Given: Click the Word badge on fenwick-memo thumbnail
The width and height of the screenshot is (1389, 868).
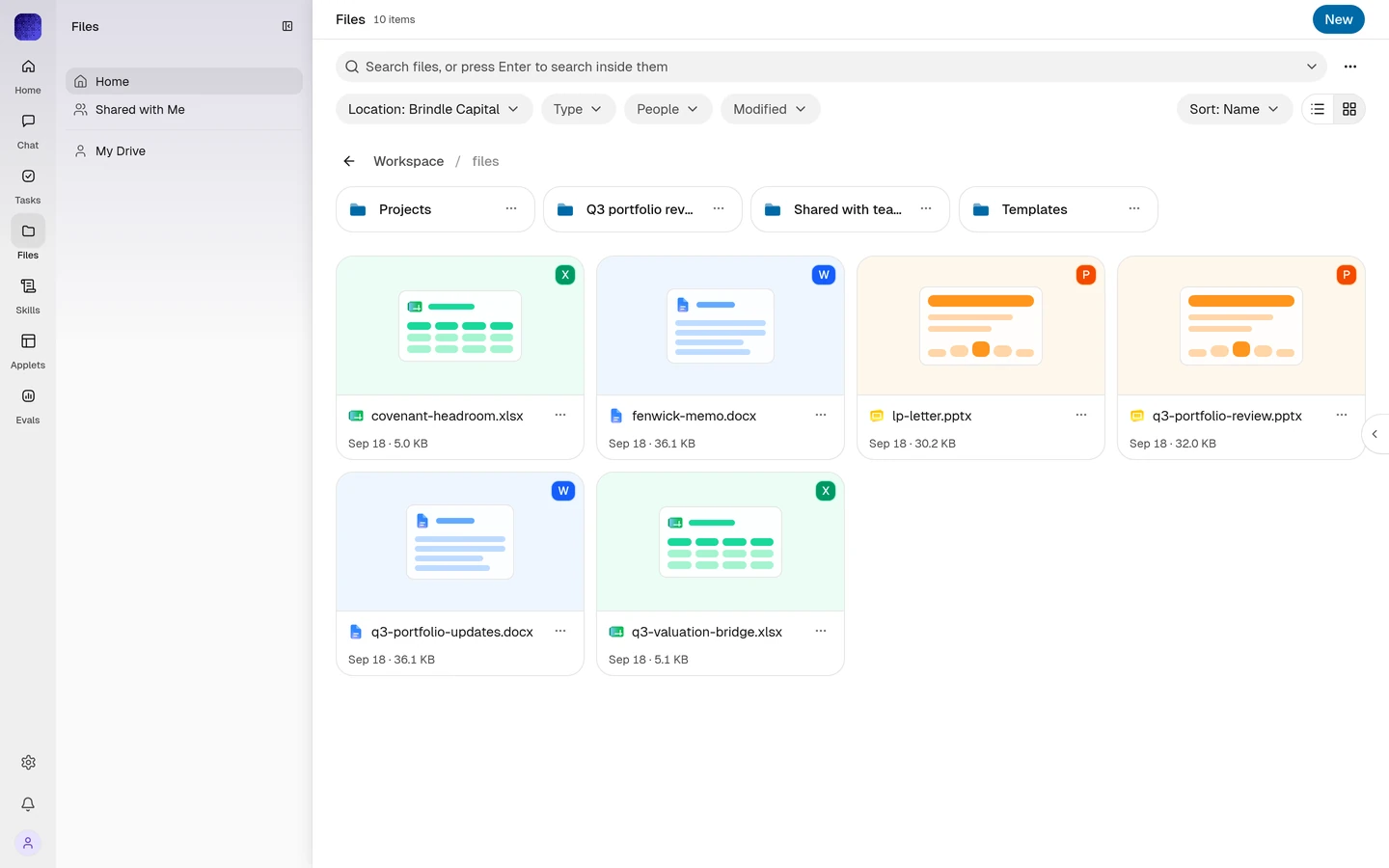Looking at the screenshot, I should click(x=824, y=275).
